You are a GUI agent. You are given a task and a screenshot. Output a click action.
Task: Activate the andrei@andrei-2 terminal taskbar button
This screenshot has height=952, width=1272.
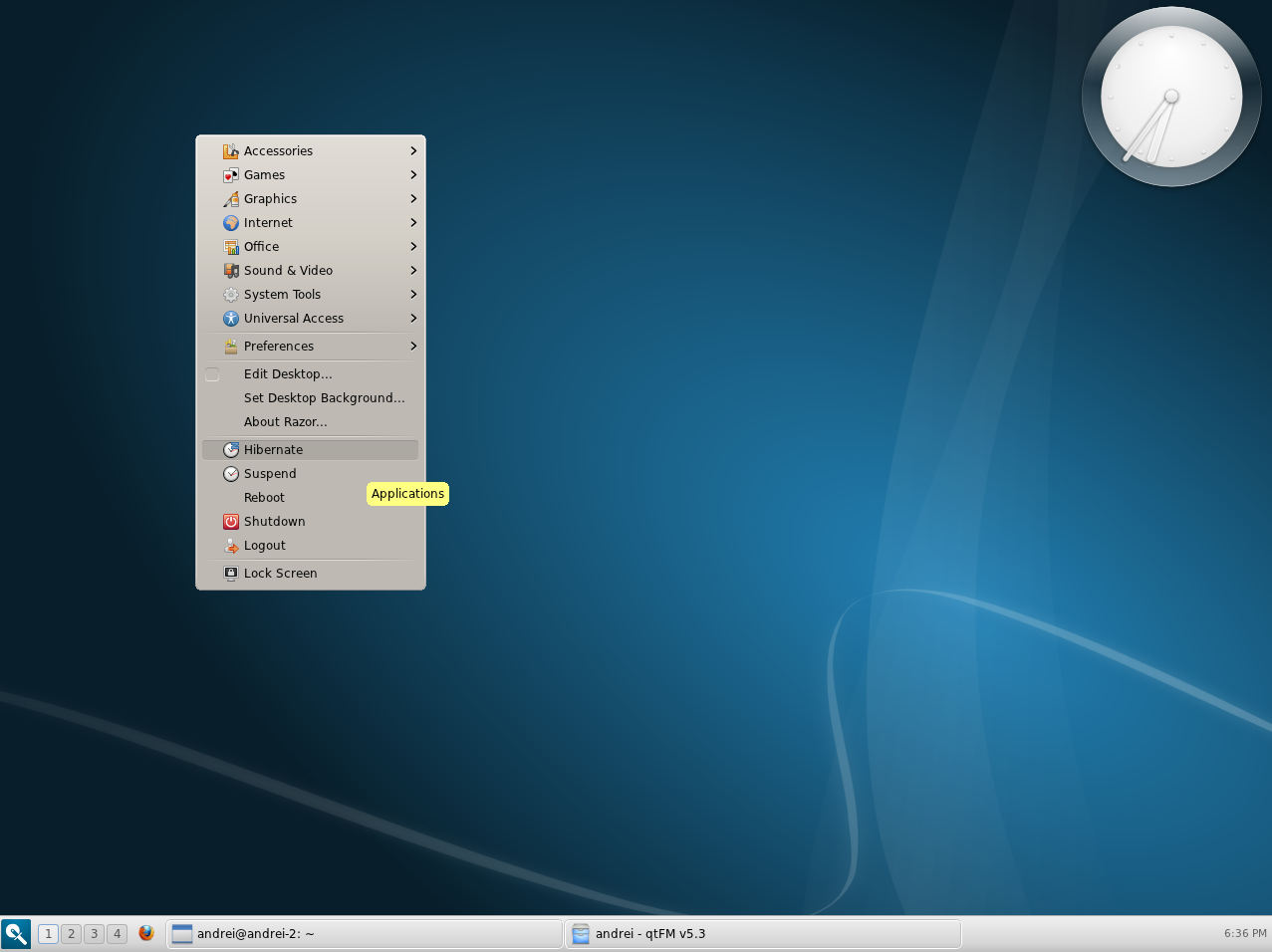point(364,933)
